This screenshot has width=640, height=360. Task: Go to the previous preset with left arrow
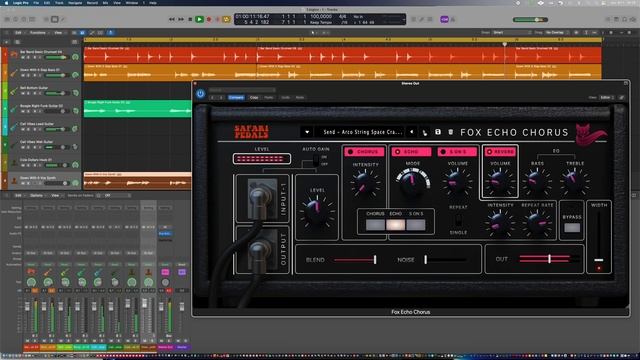[411, 132]
